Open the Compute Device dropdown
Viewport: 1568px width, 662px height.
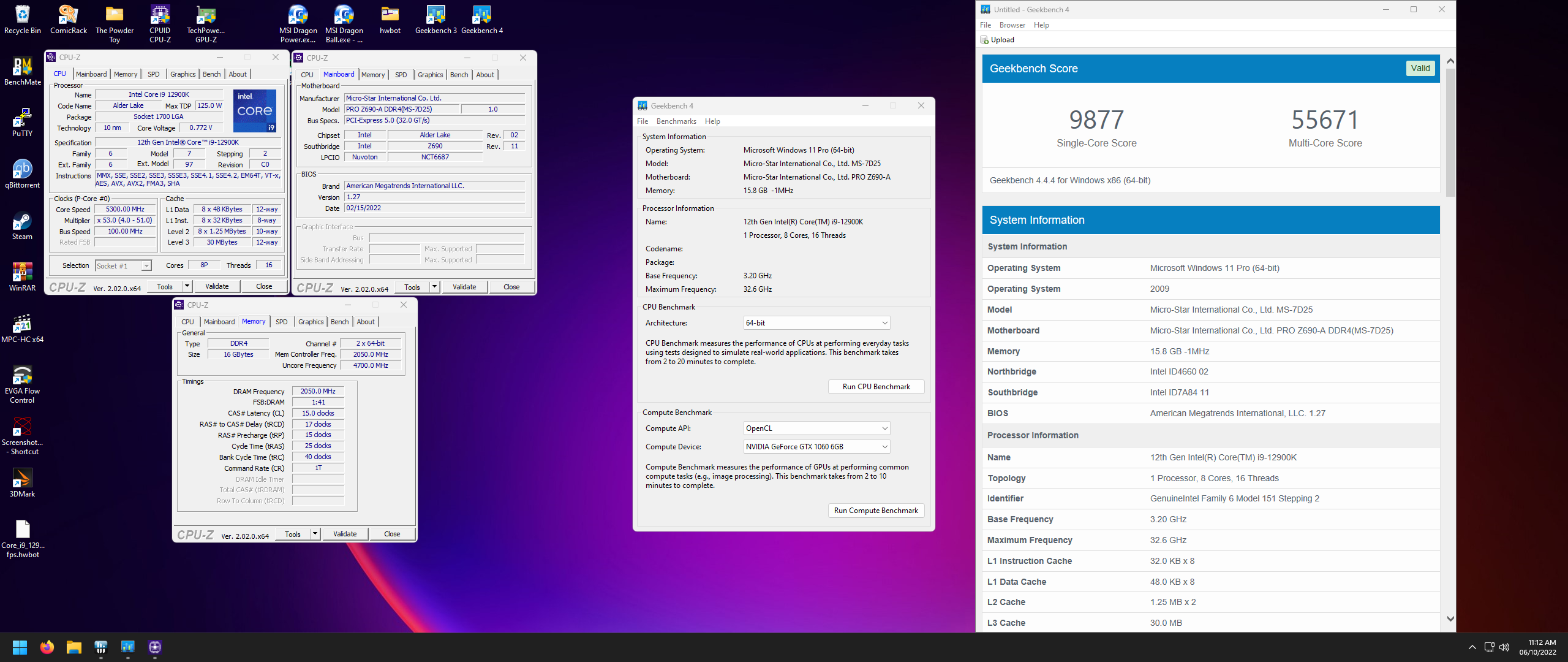point(816,447)
